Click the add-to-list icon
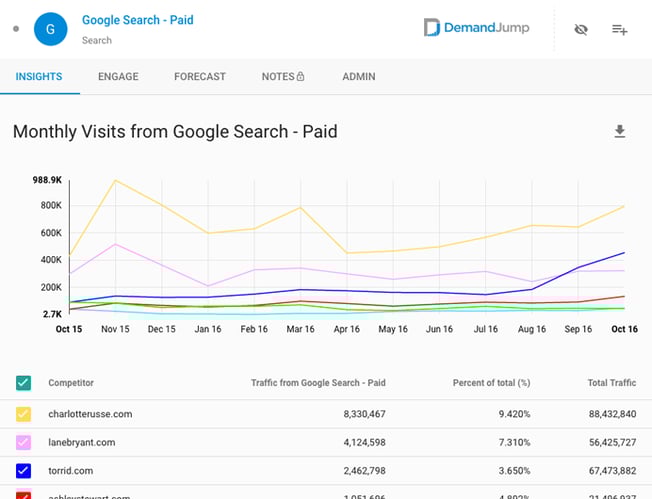The width and height of the screenshot is (652, 499). click(x=620, y=30)
